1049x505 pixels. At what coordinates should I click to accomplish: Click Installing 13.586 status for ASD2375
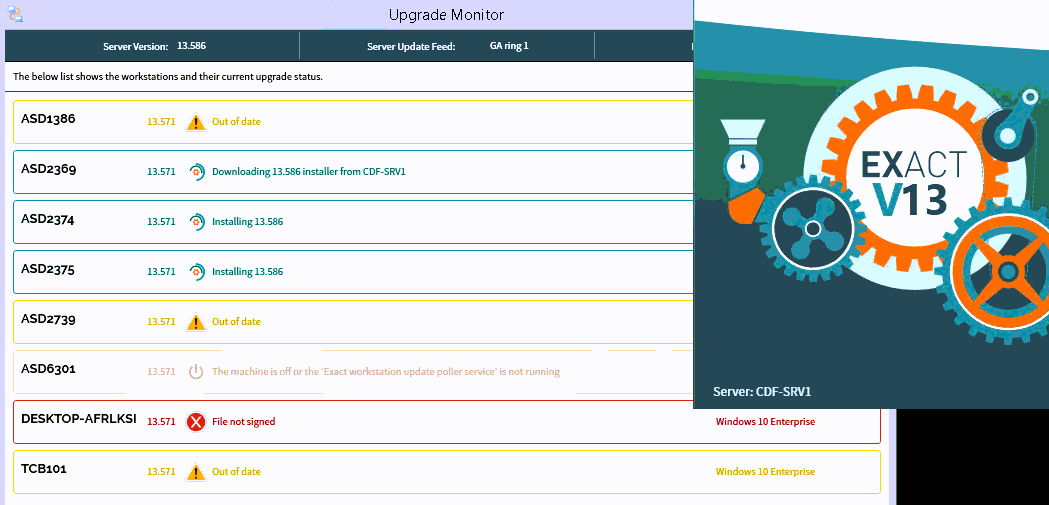pyautogui.click(x=248, y=272)
